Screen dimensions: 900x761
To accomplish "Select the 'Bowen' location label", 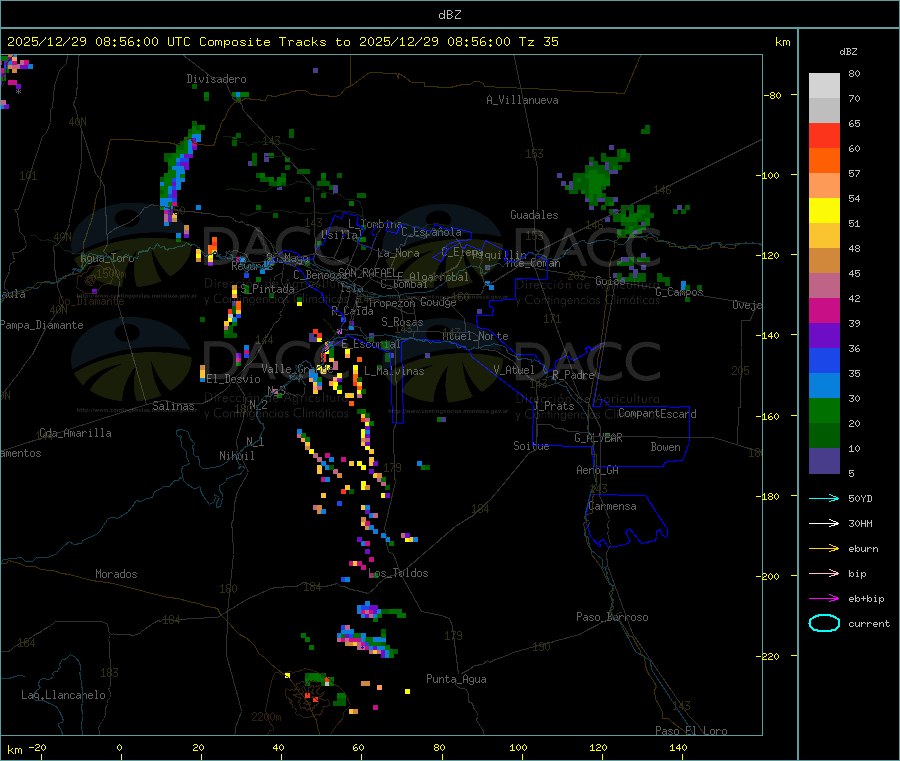I will point(665,447).
